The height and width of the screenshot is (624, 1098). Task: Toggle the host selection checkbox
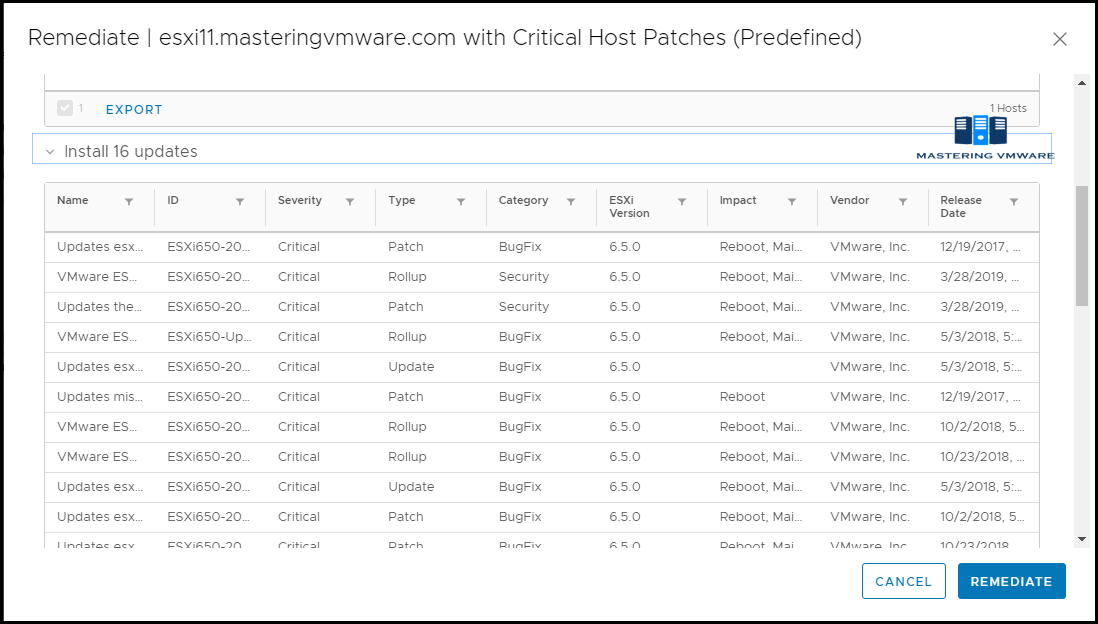coord(66,109)
